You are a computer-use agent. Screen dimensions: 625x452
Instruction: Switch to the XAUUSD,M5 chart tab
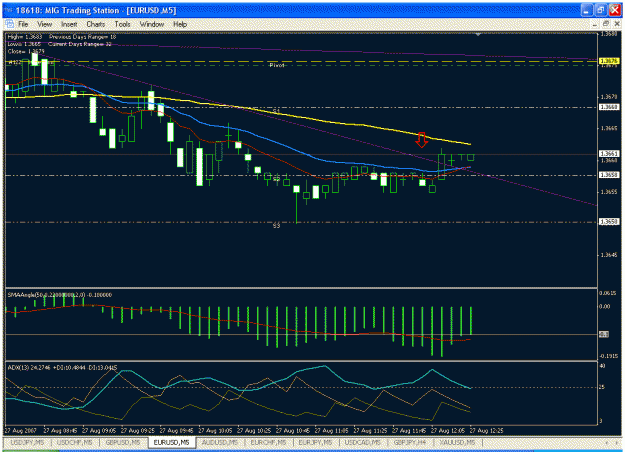(x=457, y=442)
